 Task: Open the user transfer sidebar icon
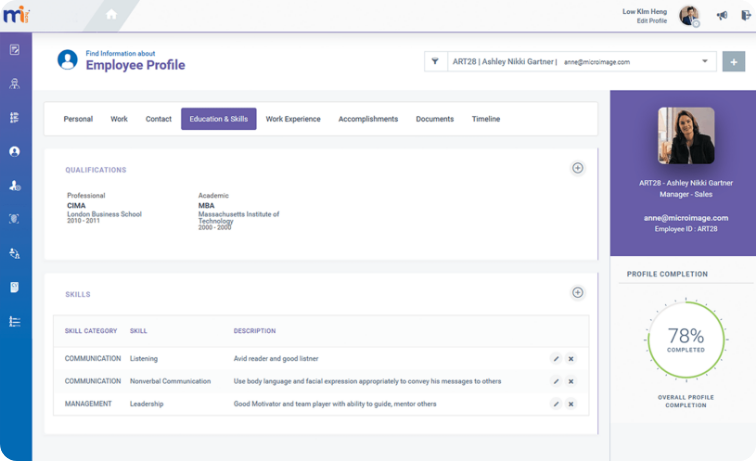click(14, 253)
